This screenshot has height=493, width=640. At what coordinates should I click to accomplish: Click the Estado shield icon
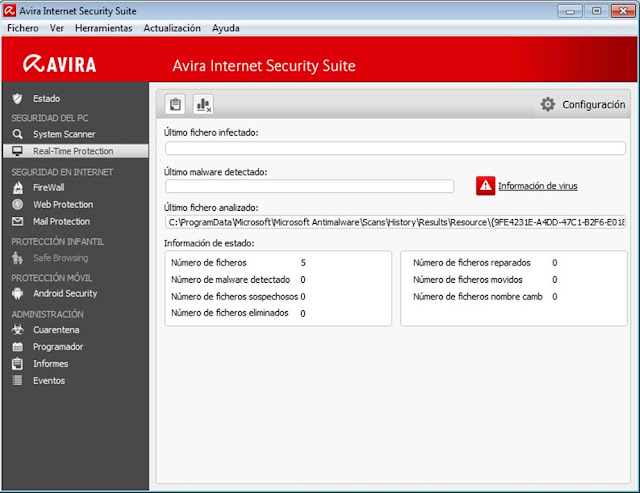[x=17, y=98]
